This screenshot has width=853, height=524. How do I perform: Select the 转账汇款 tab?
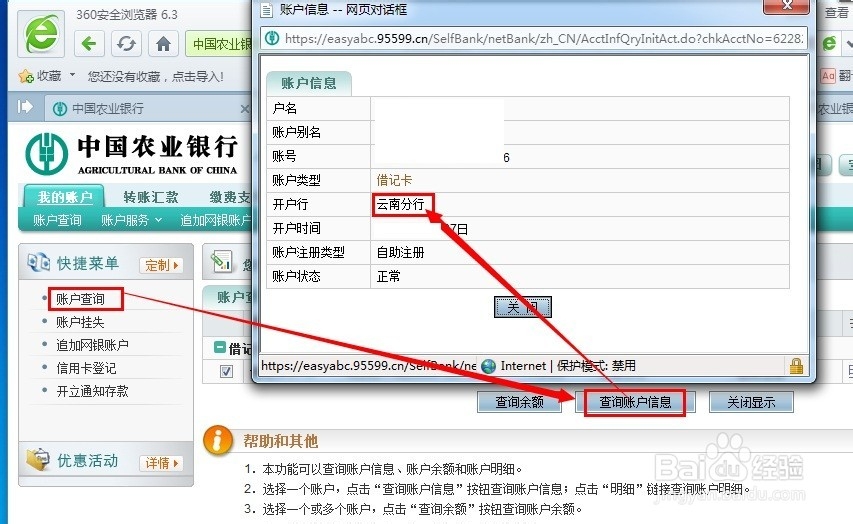(x=151, y=197)
